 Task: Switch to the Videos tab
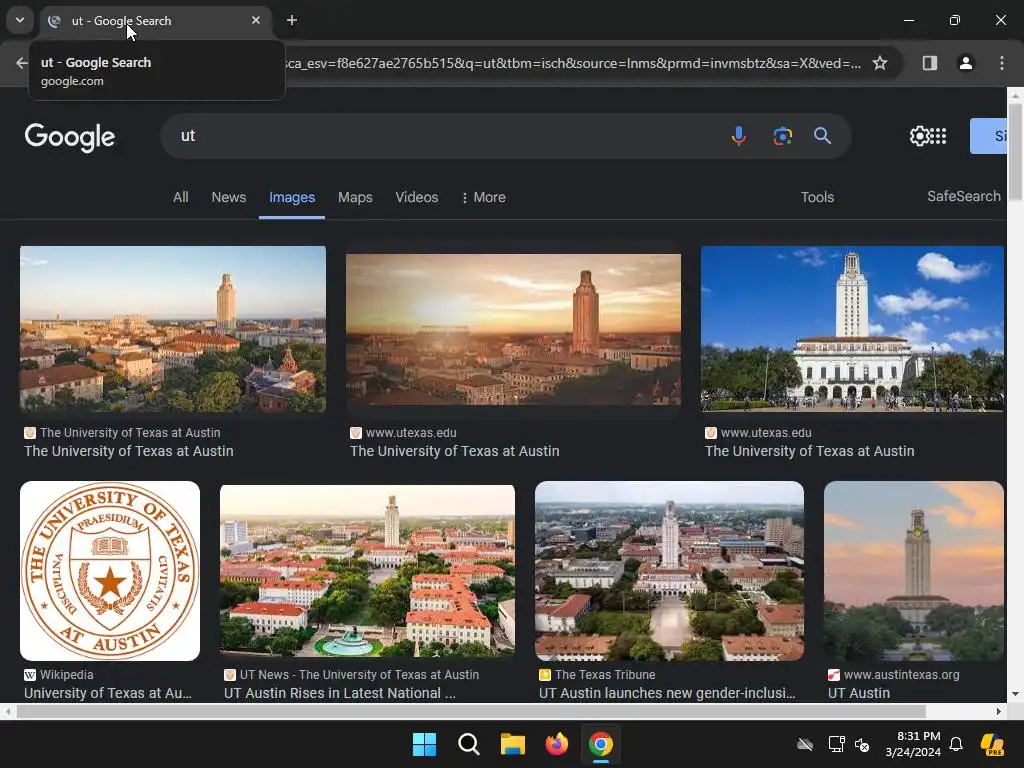point(417,197)
